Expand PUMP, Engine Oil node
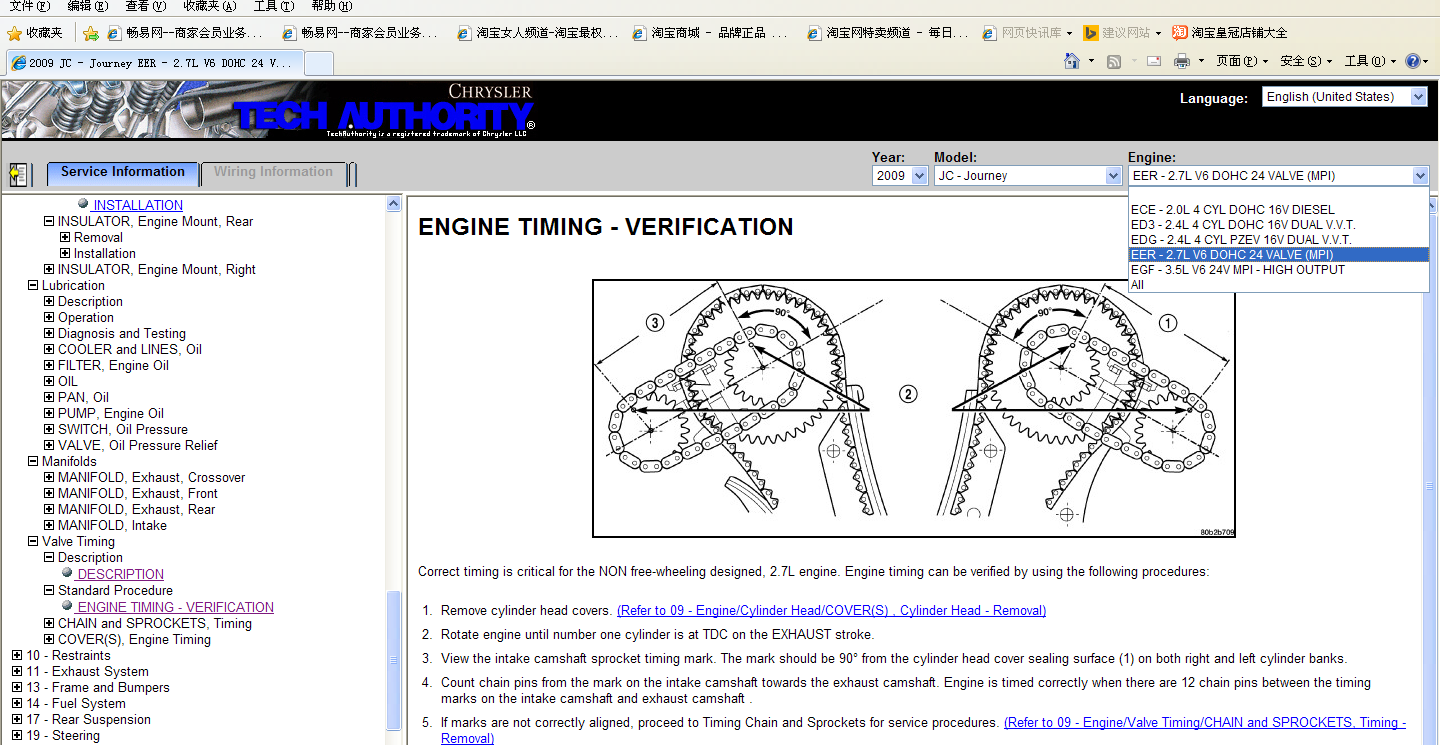This screenshot has width=1440, height=745. pyautogui.click(x=49, y=414)
